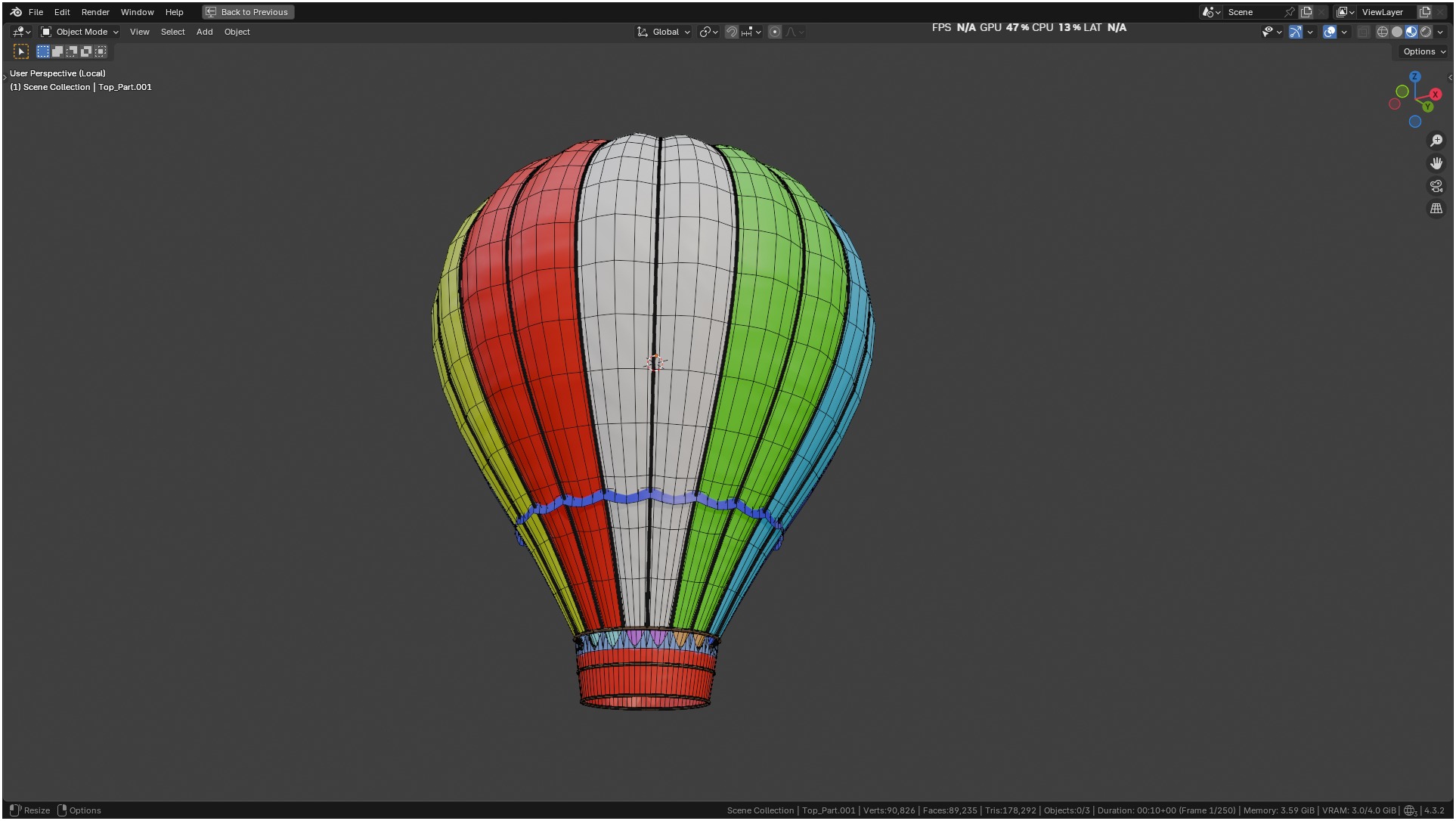
Task: Click the Scene name field
Action: 1252,12
